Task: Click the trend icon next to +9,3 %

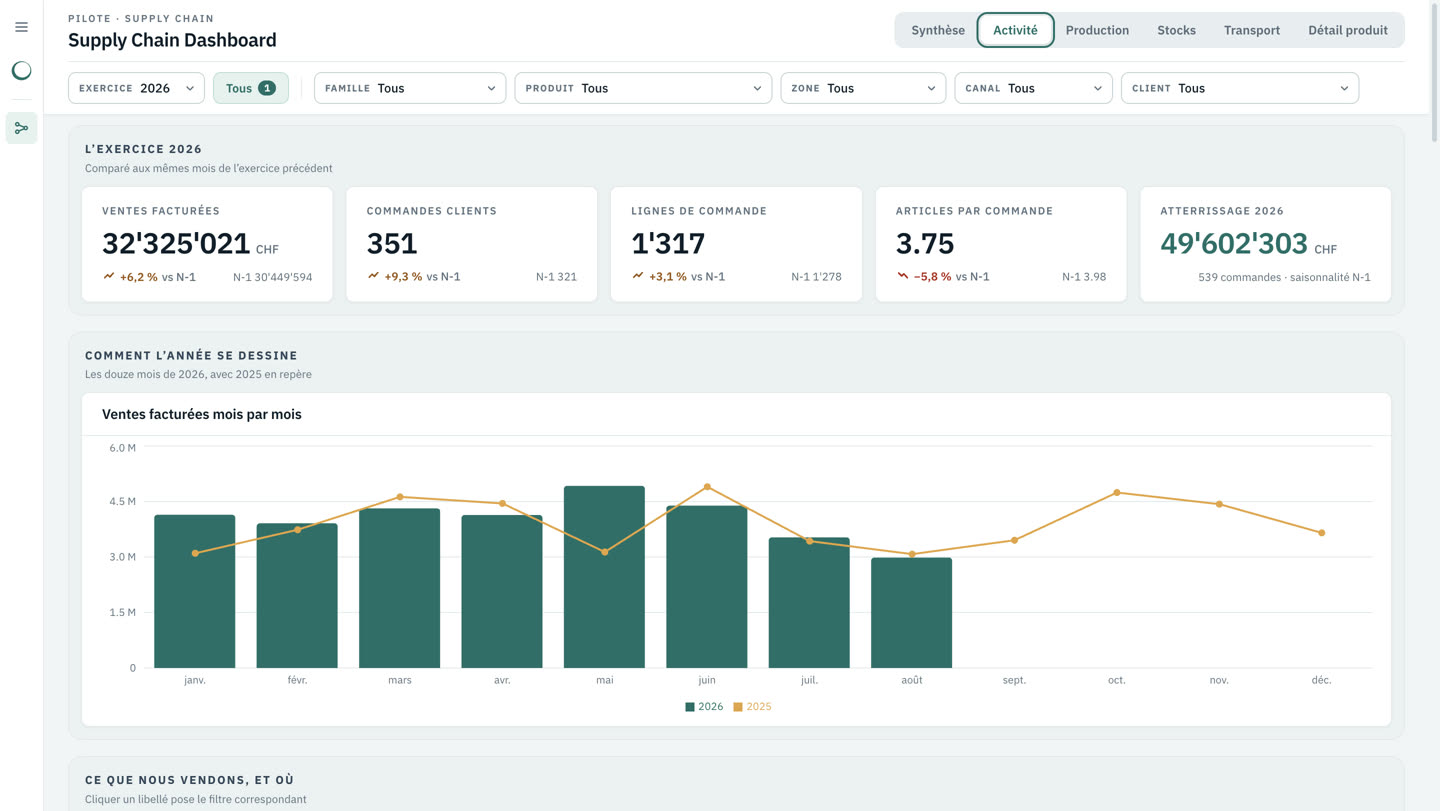Action: pos(373,276)
